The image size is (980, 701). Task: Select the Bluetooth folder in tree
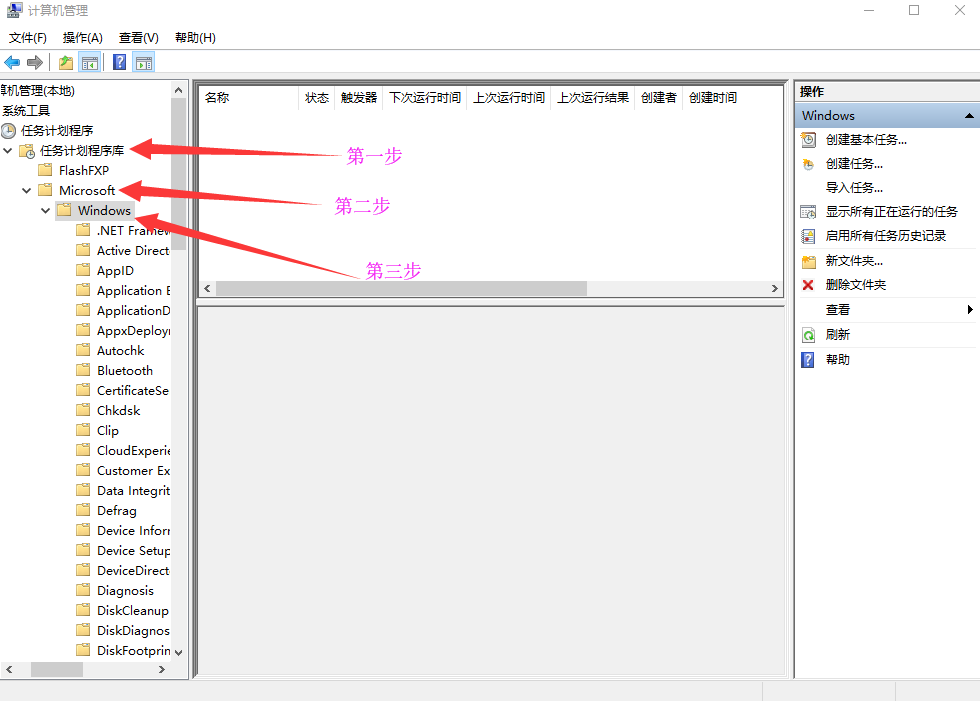click(124, 371)
